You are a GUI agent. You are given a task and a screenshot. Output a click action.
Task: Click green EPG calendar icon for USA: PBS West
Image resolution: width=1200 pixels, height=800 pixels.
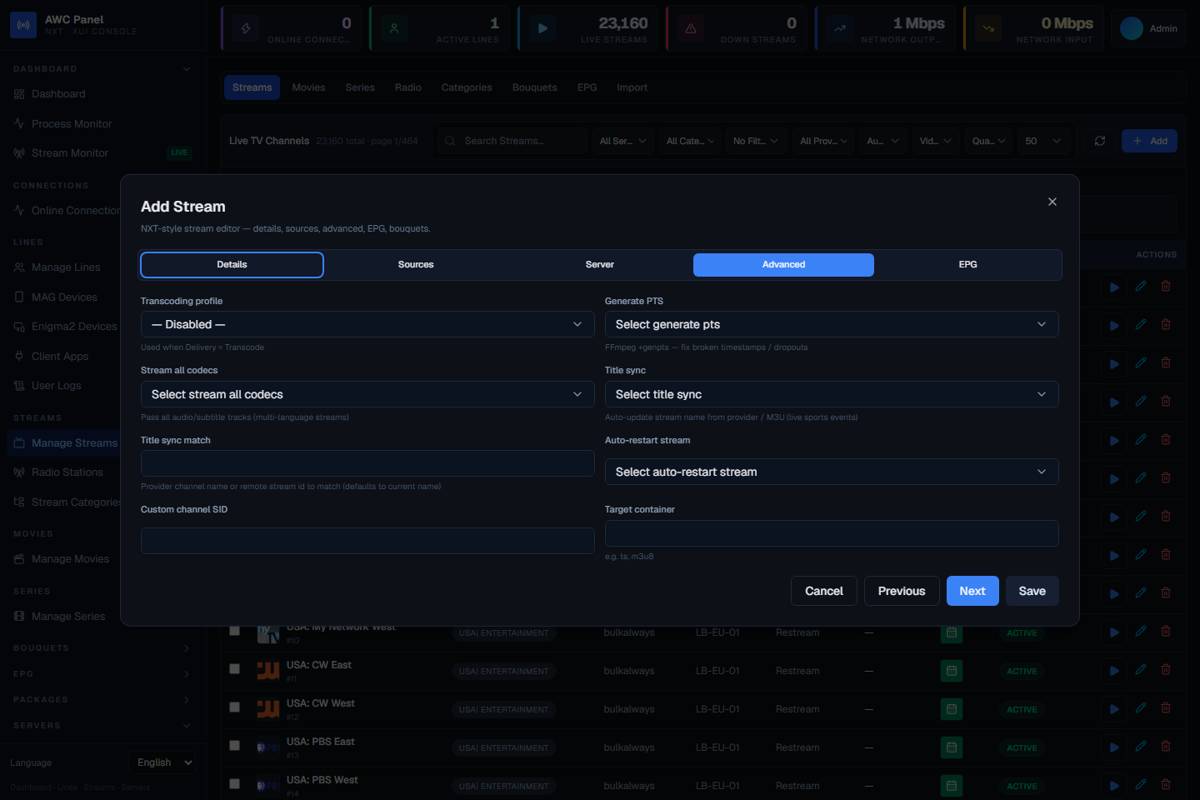tap(951, 785)
